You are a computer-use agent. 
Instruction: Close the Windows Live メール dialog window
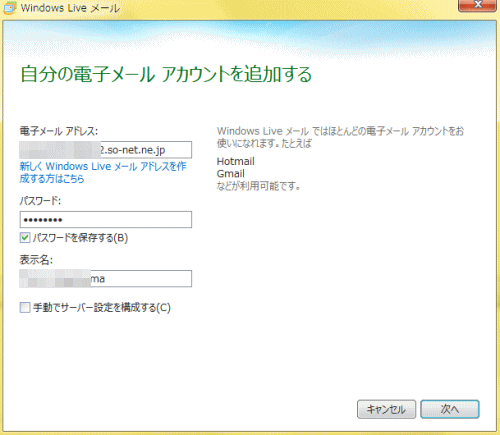point(477,5)
